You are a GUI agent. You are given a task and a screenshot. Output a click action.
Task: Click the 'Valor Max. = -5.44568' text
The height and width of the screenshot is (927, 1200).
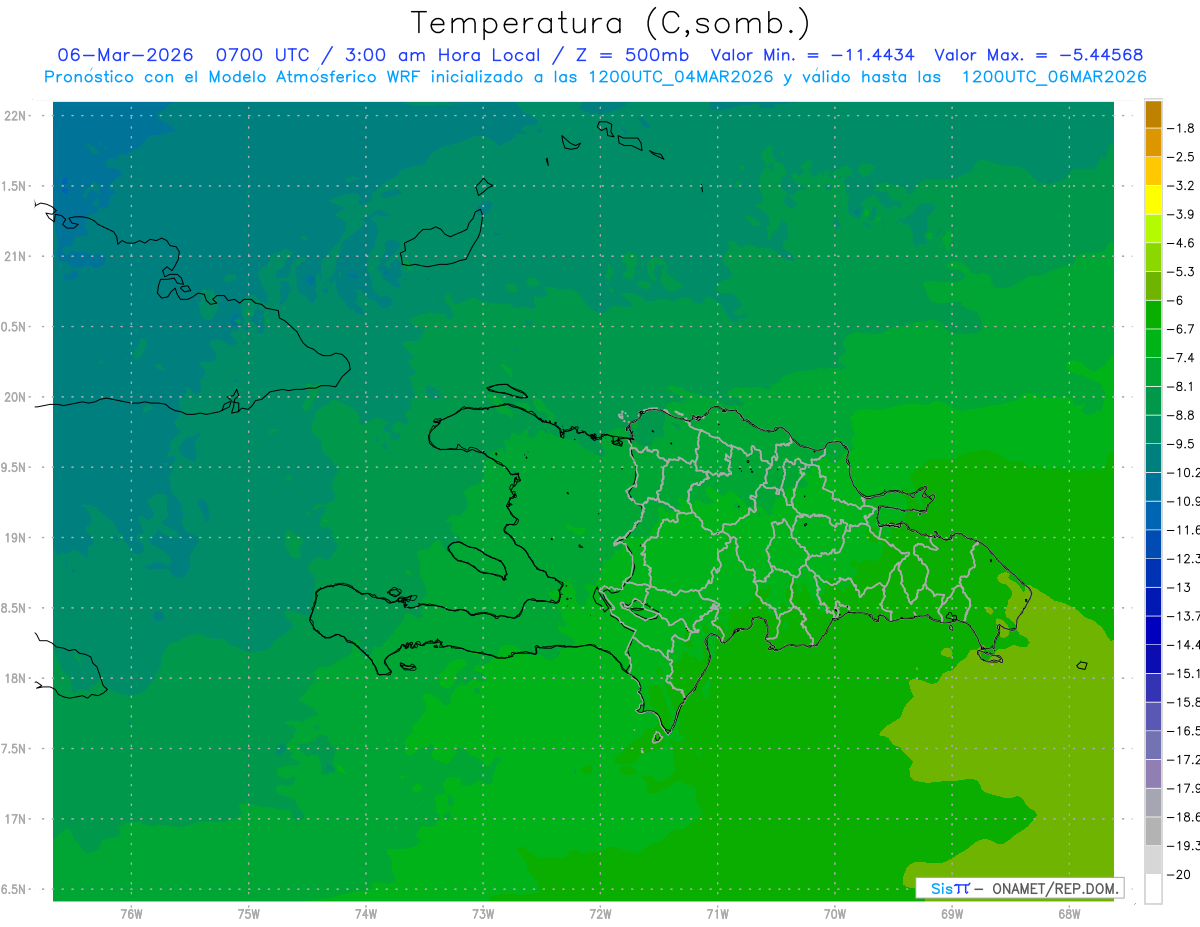coord(1039,55)
